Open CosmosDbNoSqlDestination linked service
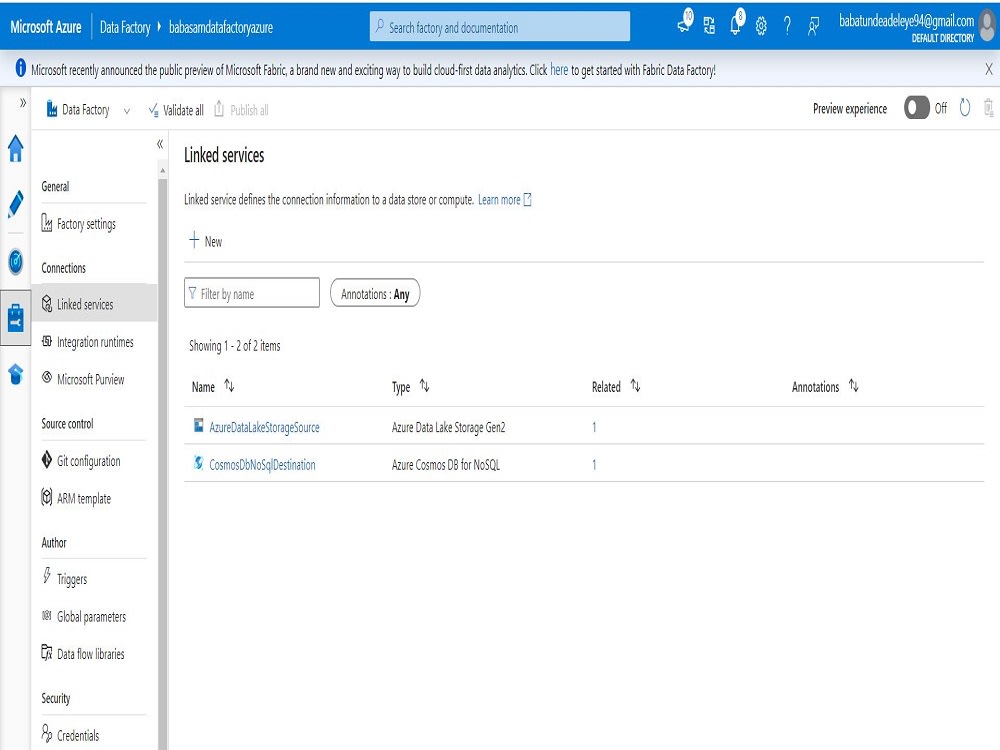This screenshot has height=750, width=1000. point(262,465)
